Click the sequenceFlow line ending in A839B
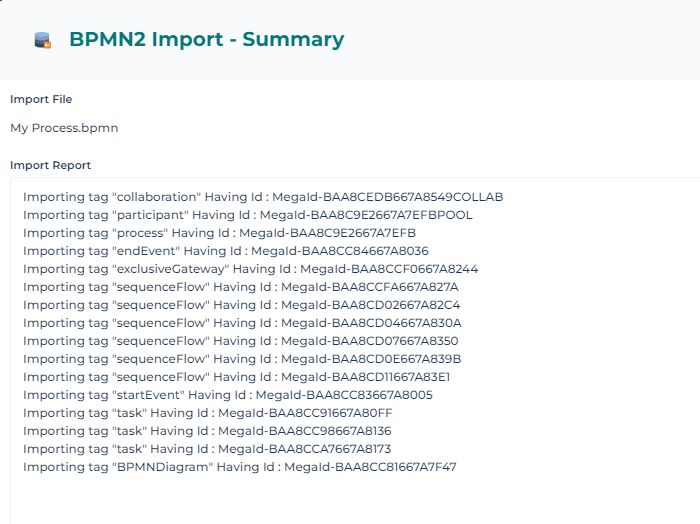Viewport: 700px width, 524px height. [242, 359]
